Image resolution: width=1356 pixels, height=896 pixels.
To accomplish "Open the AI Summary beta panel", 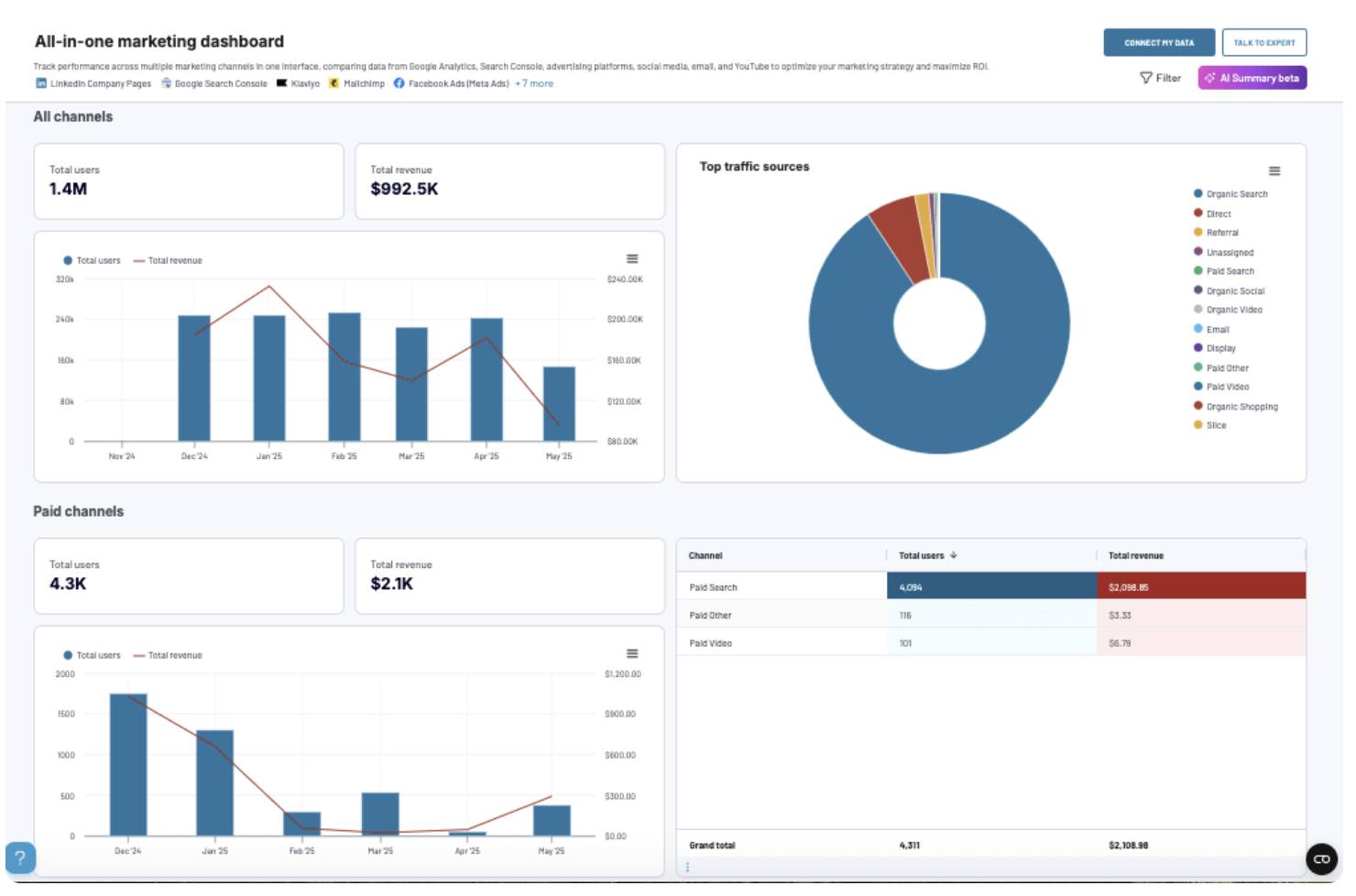I will click(1252, 79).
